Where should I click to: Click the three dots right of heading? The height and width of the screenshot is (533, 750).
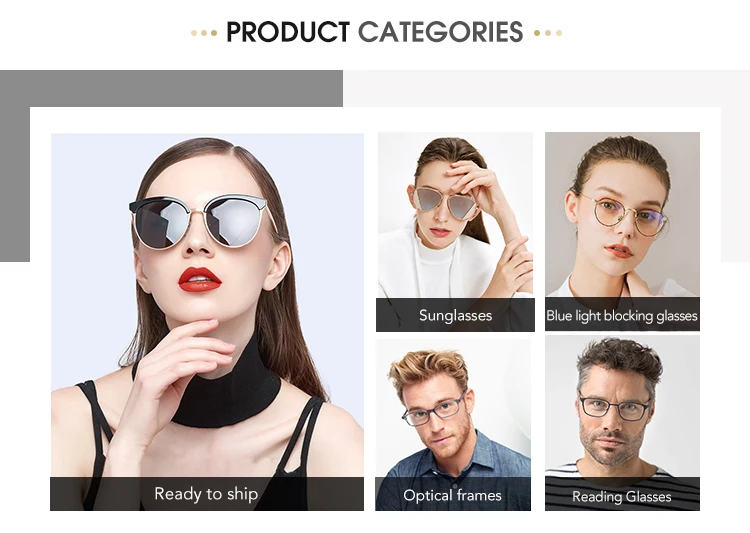coord(548,33)
